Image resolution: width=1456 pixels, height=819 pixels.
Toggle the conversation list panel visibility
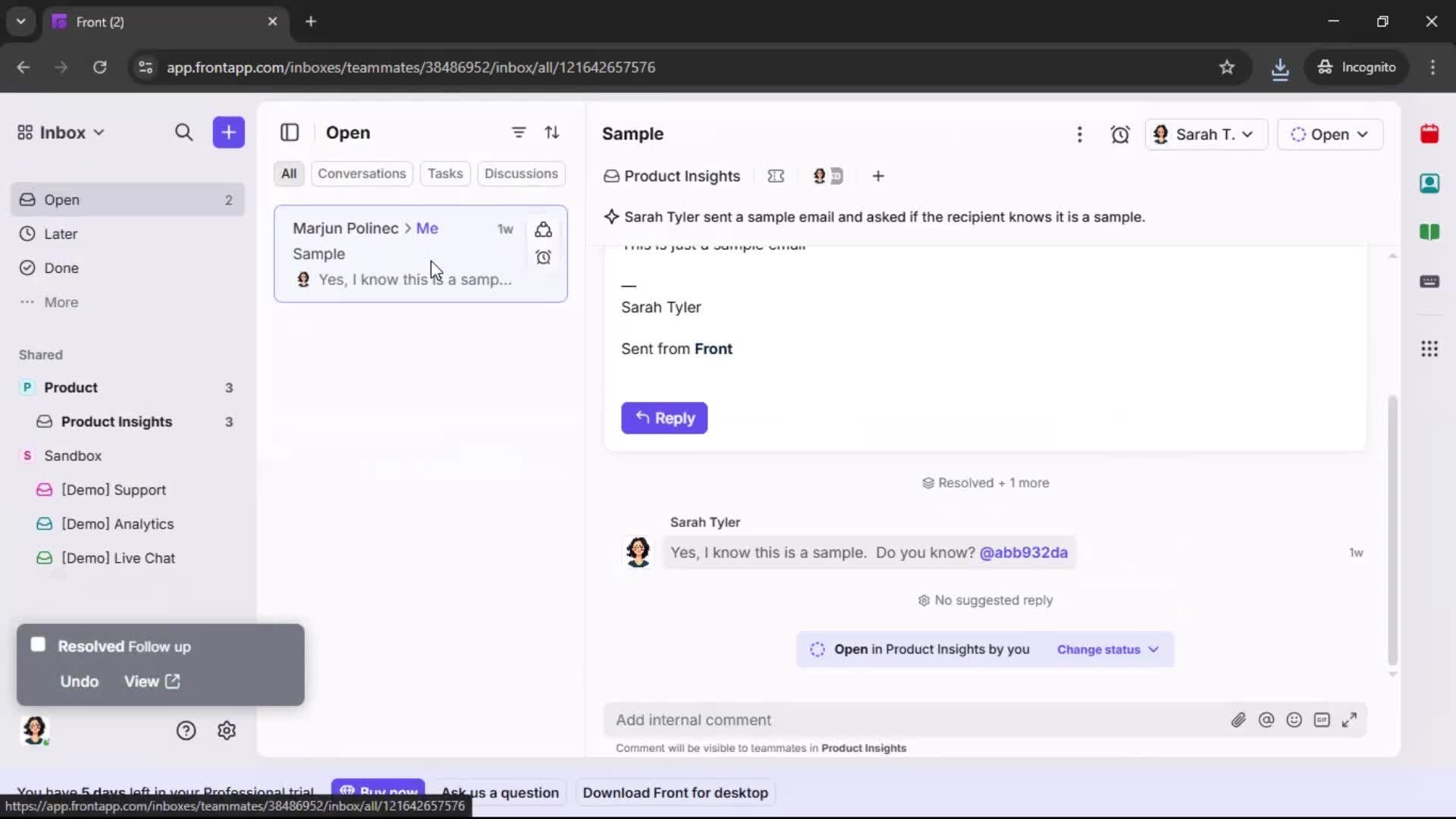click(x=290, y=133)
